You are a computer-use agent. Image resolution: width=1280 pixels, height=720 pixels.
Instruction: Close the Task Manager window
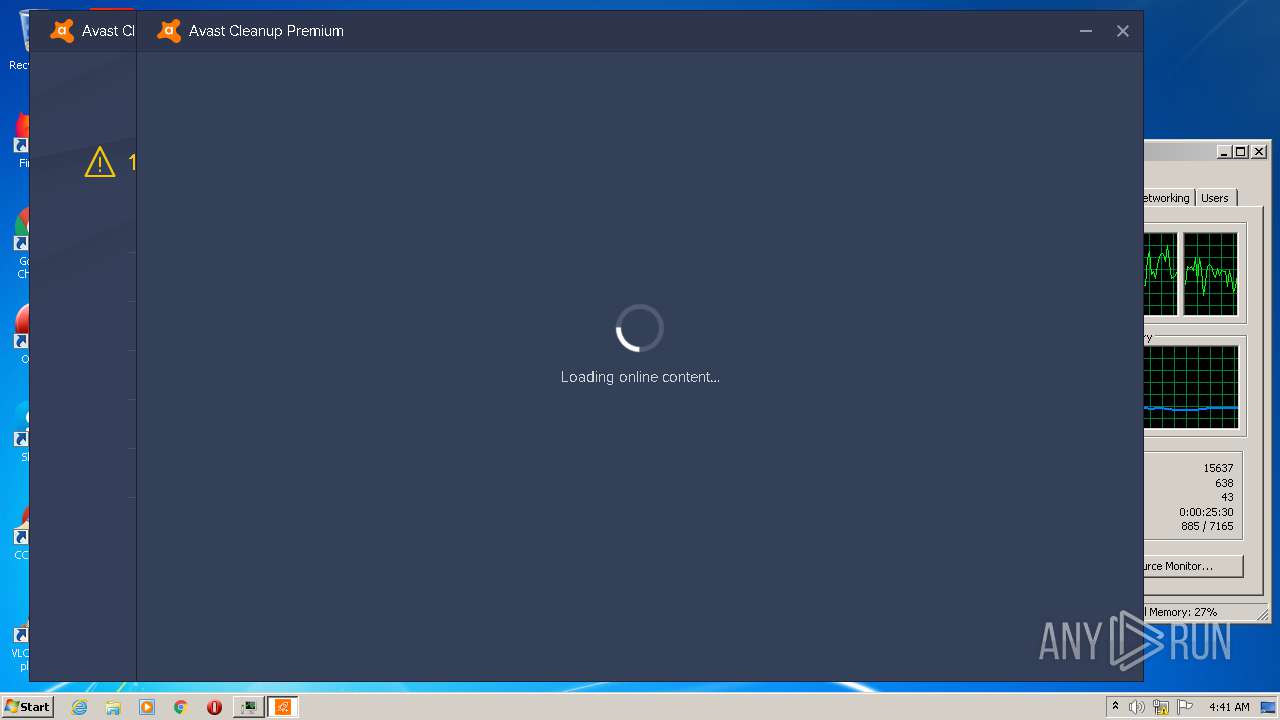pyautogui.click(x=1259, y=152)
